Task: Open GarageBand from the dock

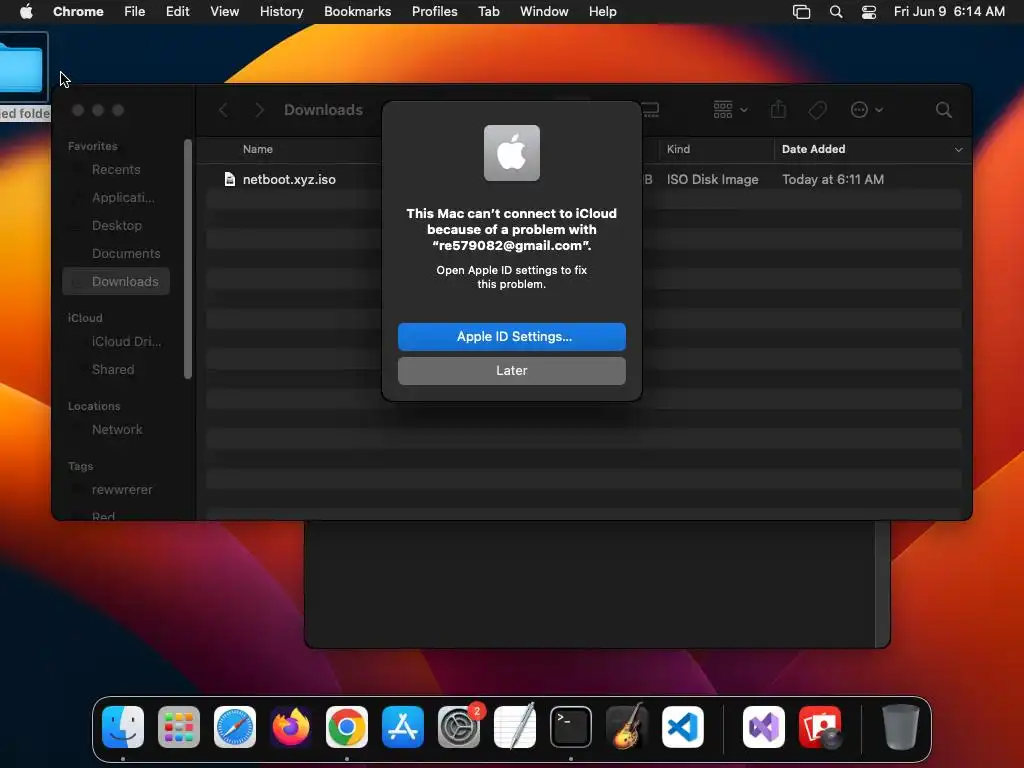Action: point(627,727)
